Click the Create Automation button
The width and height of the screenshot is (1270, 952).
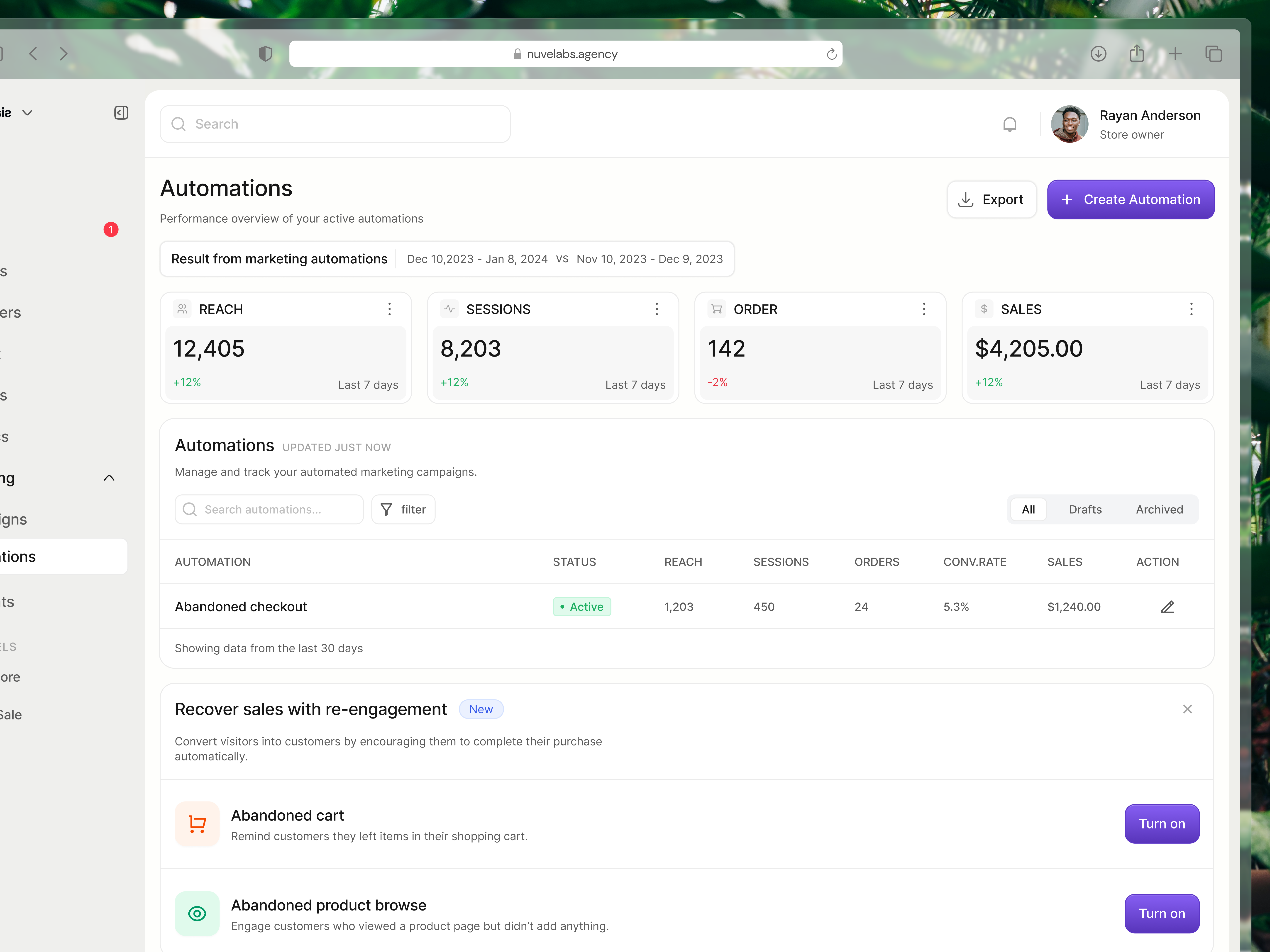[1131, 199]
